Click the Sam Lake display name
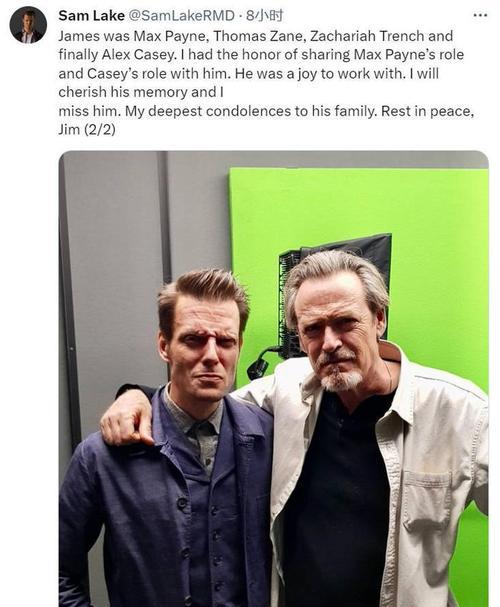This screenshot has width=500, height=607. click(x=91, y=15)
